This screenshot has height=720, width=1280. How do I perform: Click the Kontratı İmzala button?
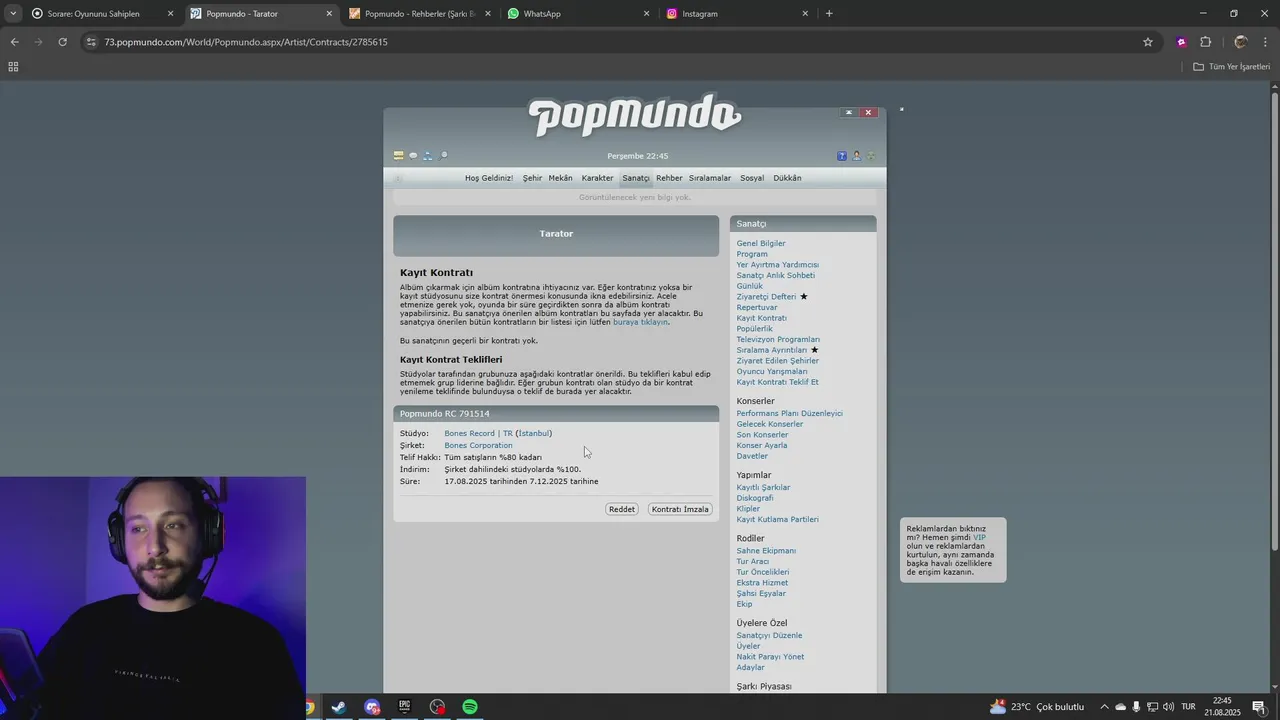tap(680, 509)
